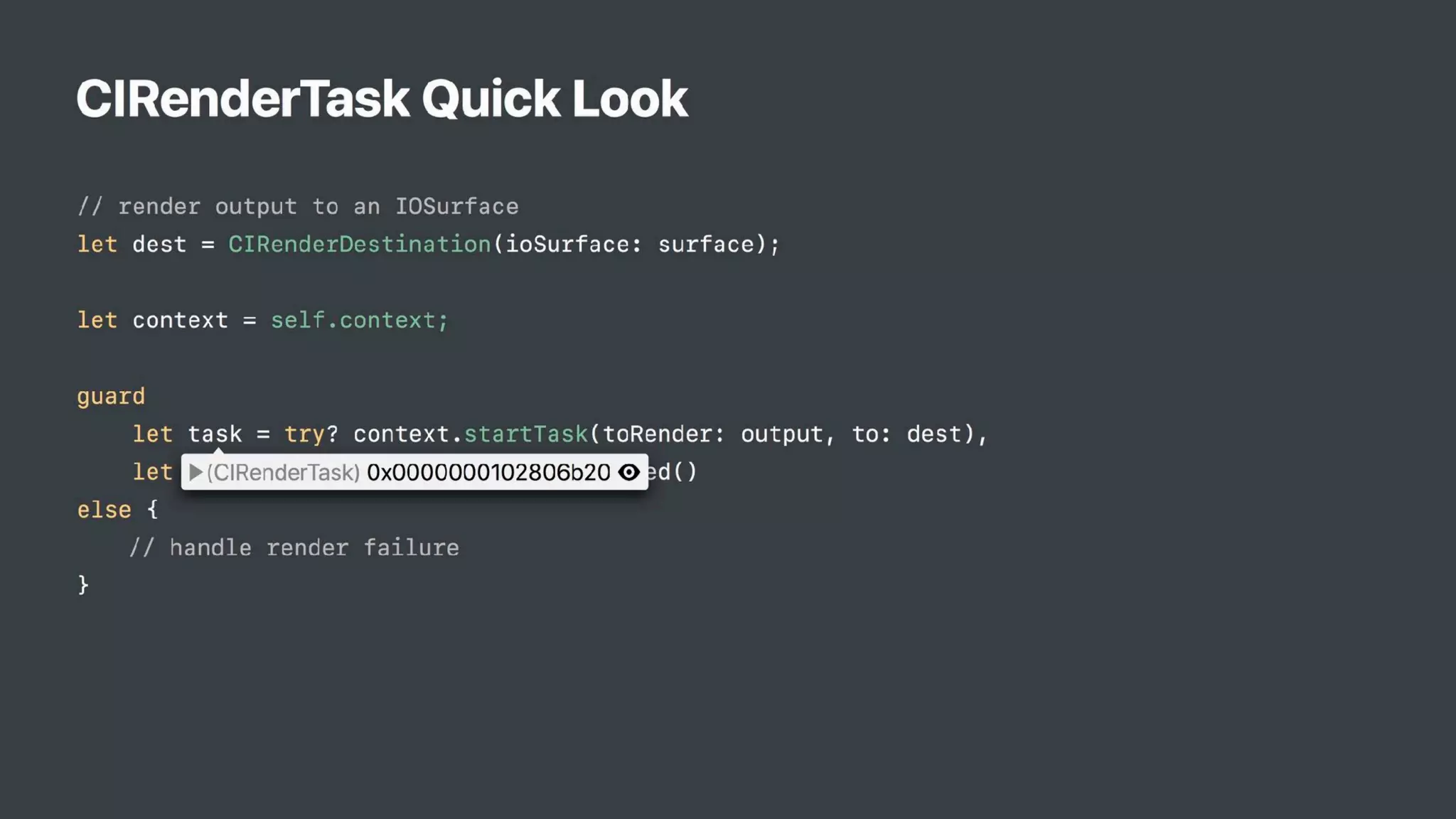The height and width of the screenshot is (819, 1456).
Task: Click the 'task' variable name in guard
Action: (215, 434)
